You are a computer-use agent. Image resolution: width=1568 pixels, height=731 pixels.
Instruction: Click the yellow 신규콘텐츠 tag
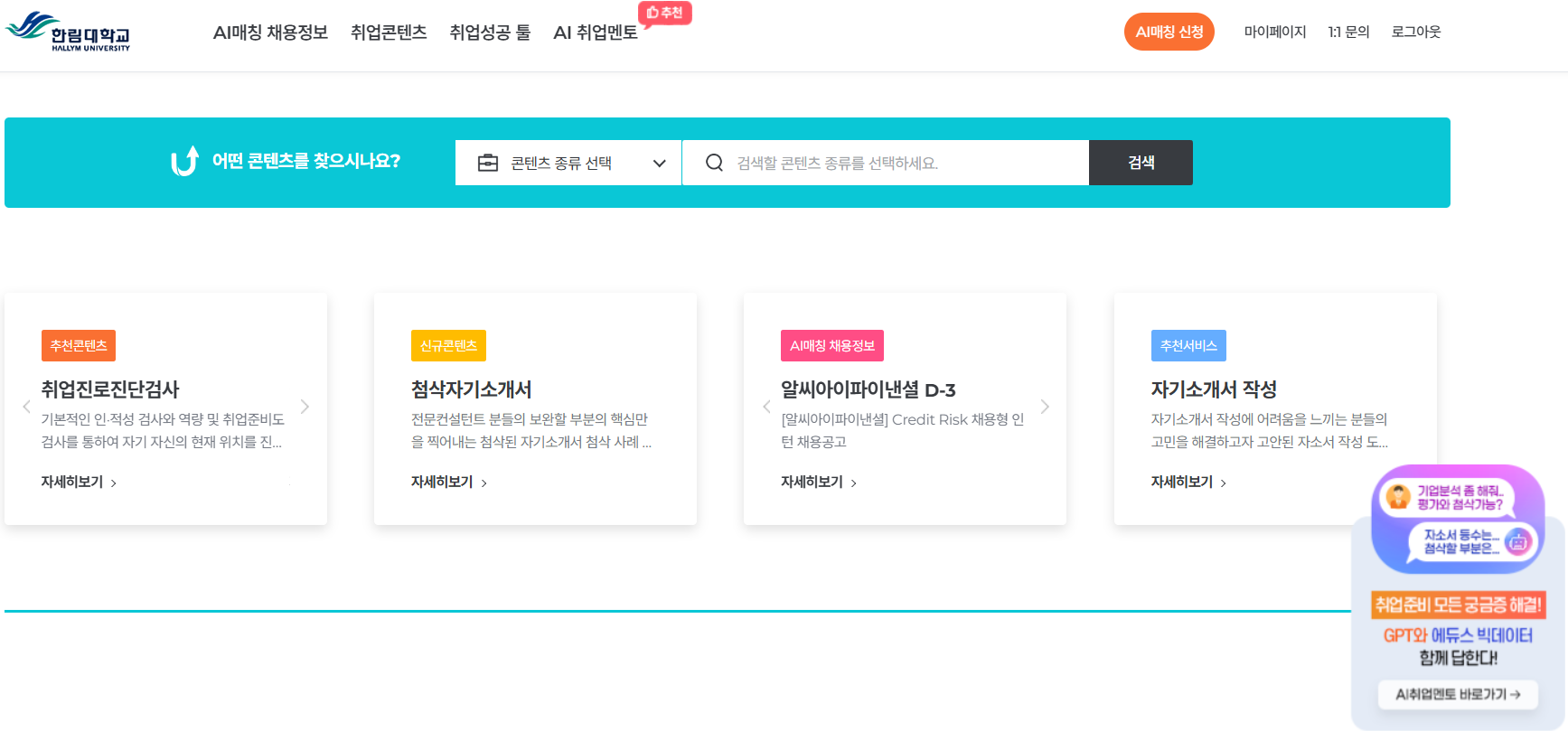pos(448,345)
